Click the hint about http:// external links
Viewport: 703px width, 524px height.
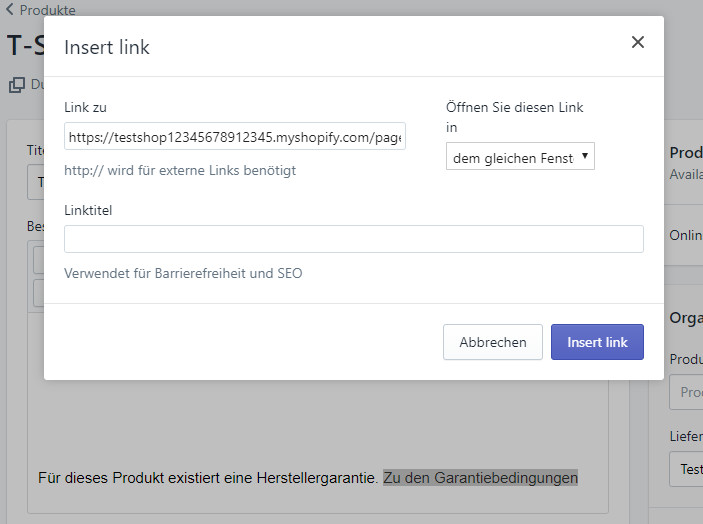coord(180,170)
